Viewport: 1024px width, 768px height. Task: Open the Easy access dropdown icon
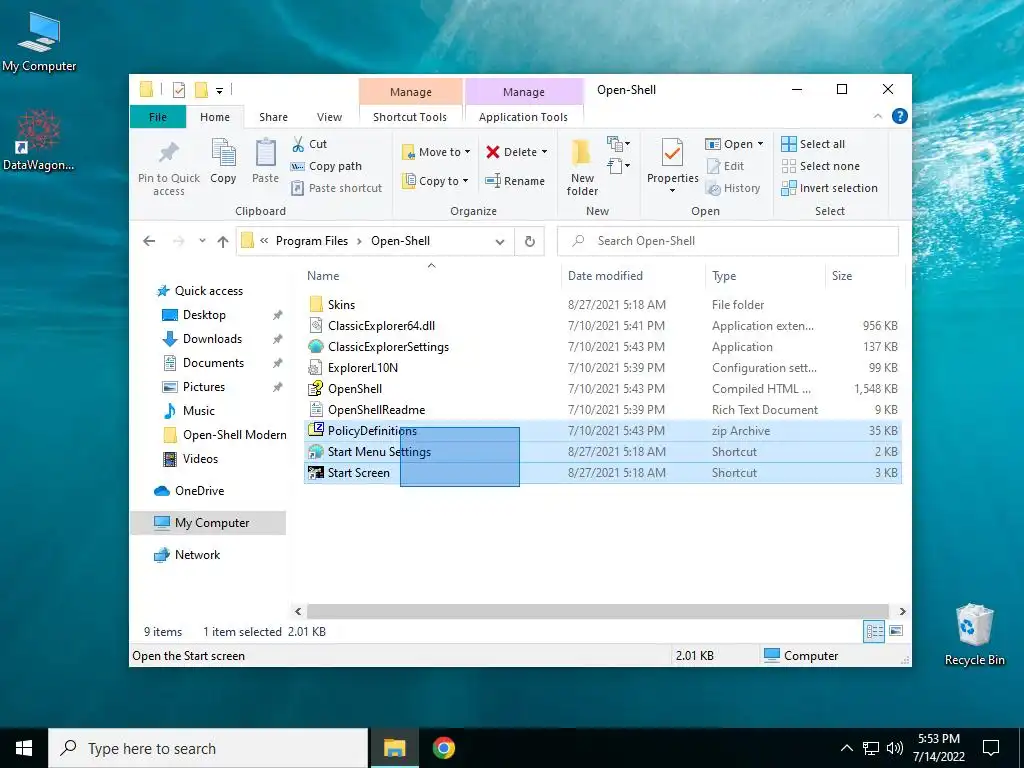(x=618, y=166)
